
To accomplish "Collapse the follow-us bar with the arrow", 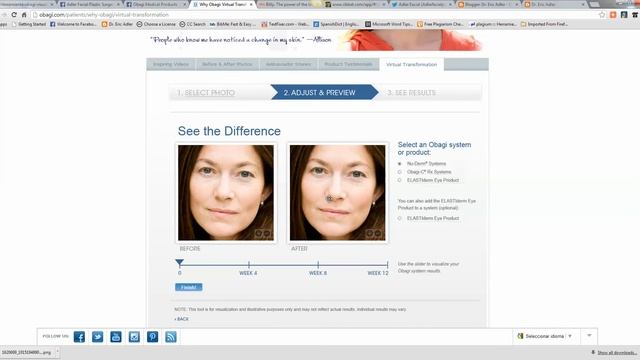I will pyautogui.click(x=589, y=336).
